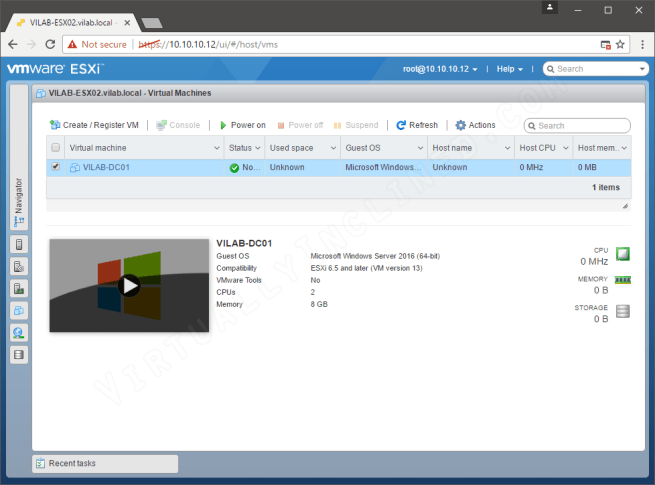
Task: Expand the global search dropdown arrow
Action: pyautogui.click(x=642, y=69)
